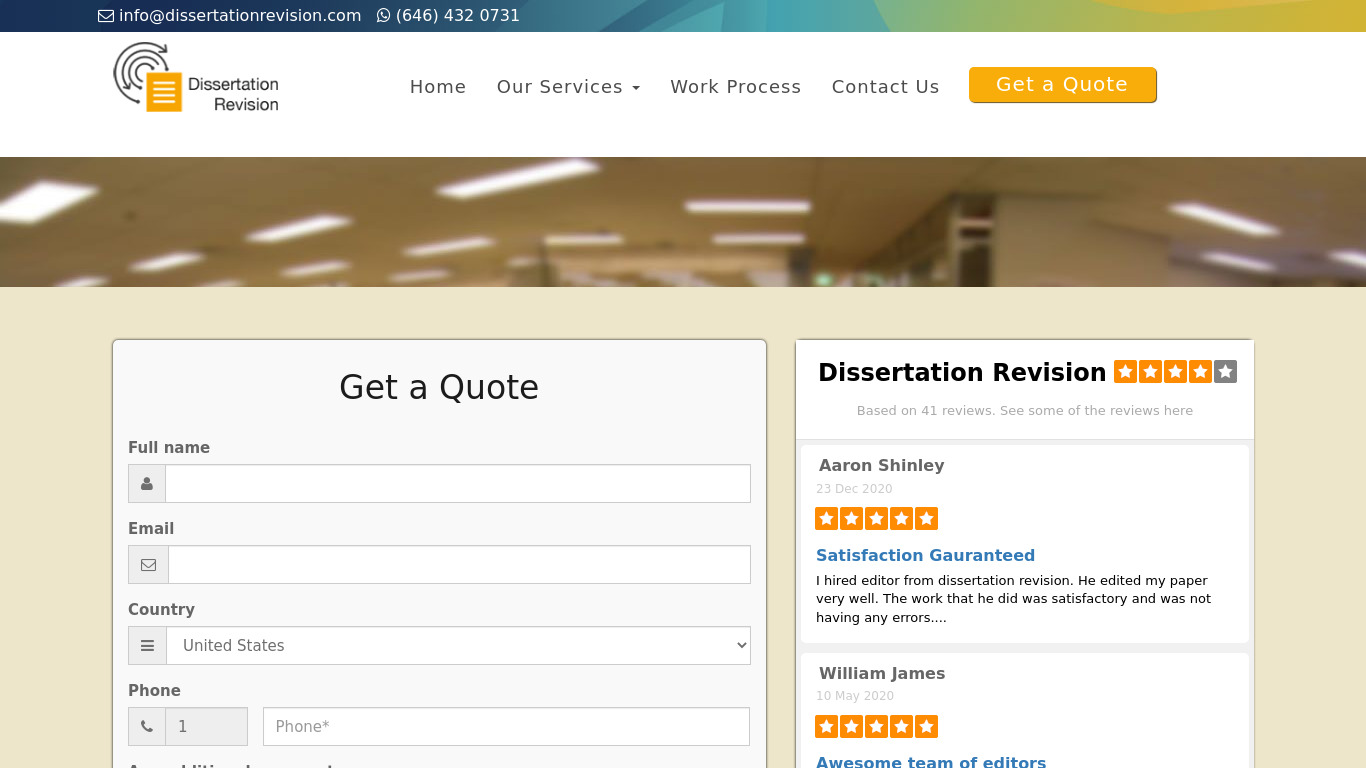
Task: Click the star rating next to Dissertation Revision heading
Action: pos(1175,372)
